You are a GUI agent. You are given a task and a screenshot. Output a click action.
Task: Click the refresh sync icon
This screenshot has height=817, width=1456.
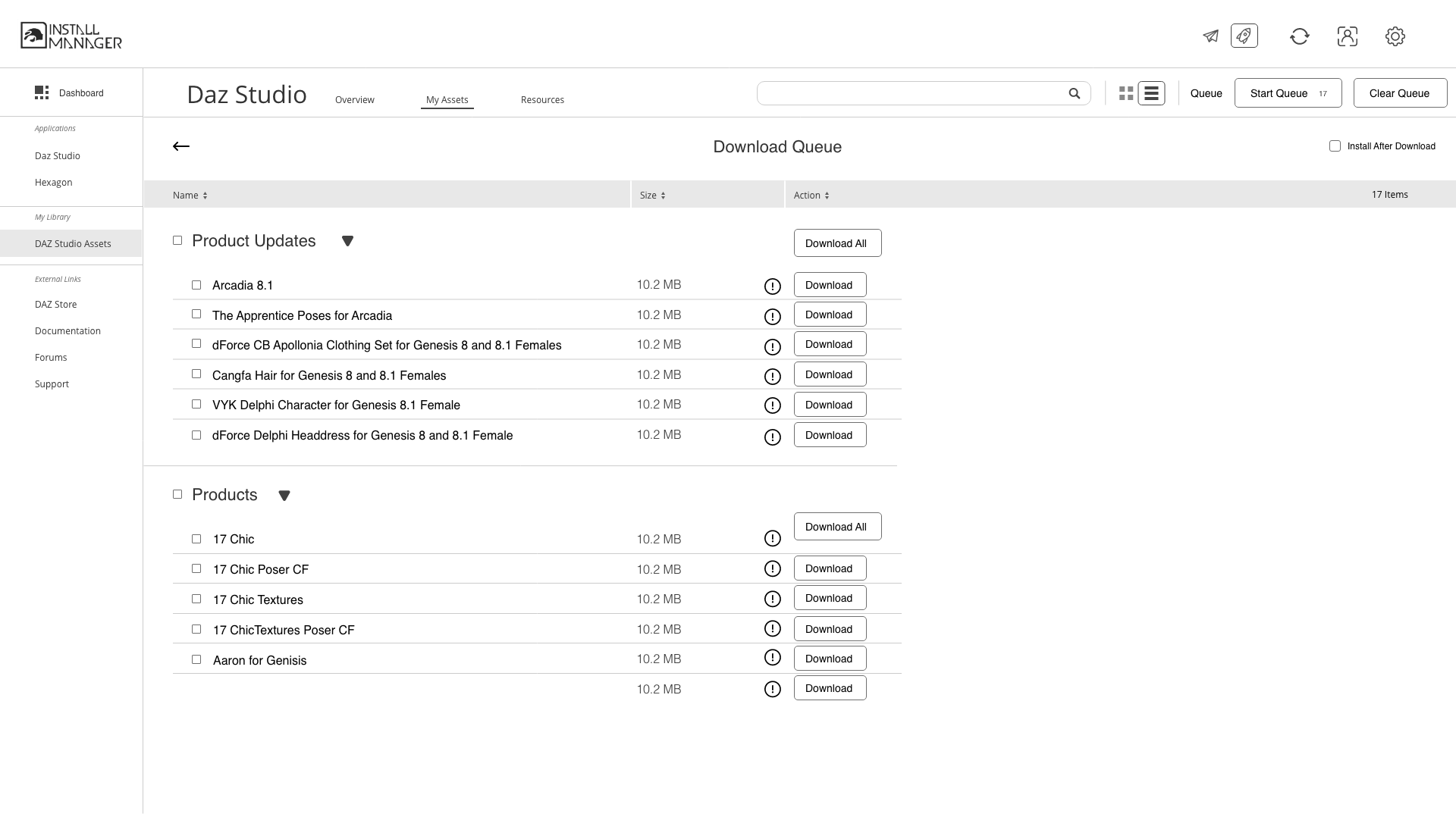click(x=1300, y=36)
